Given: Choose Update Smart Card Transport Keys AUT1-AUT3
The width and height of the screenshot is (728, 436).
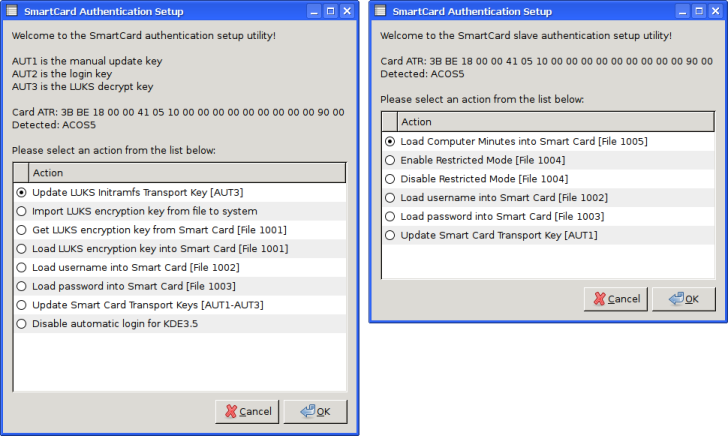Looking at the screenshot, I should [21, 305].
